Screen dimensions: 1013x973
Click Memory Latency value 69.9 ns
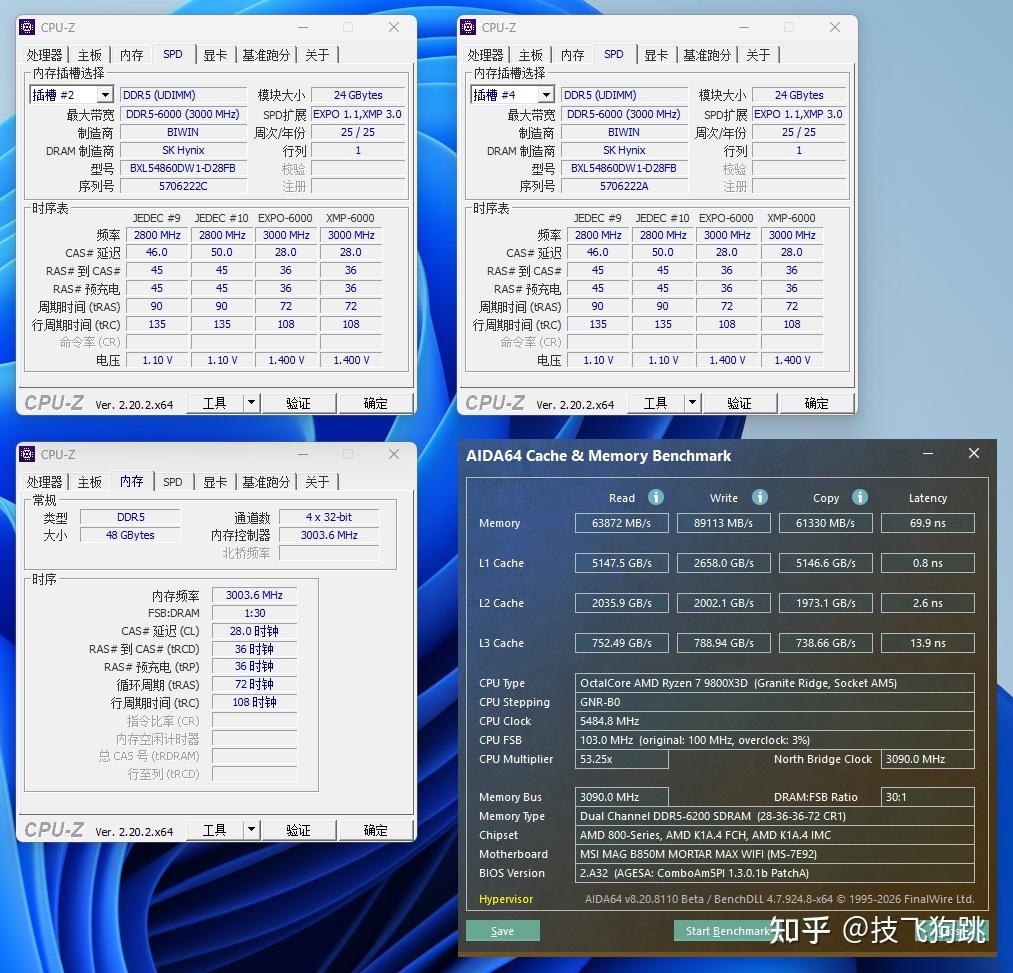pos(928,523)
